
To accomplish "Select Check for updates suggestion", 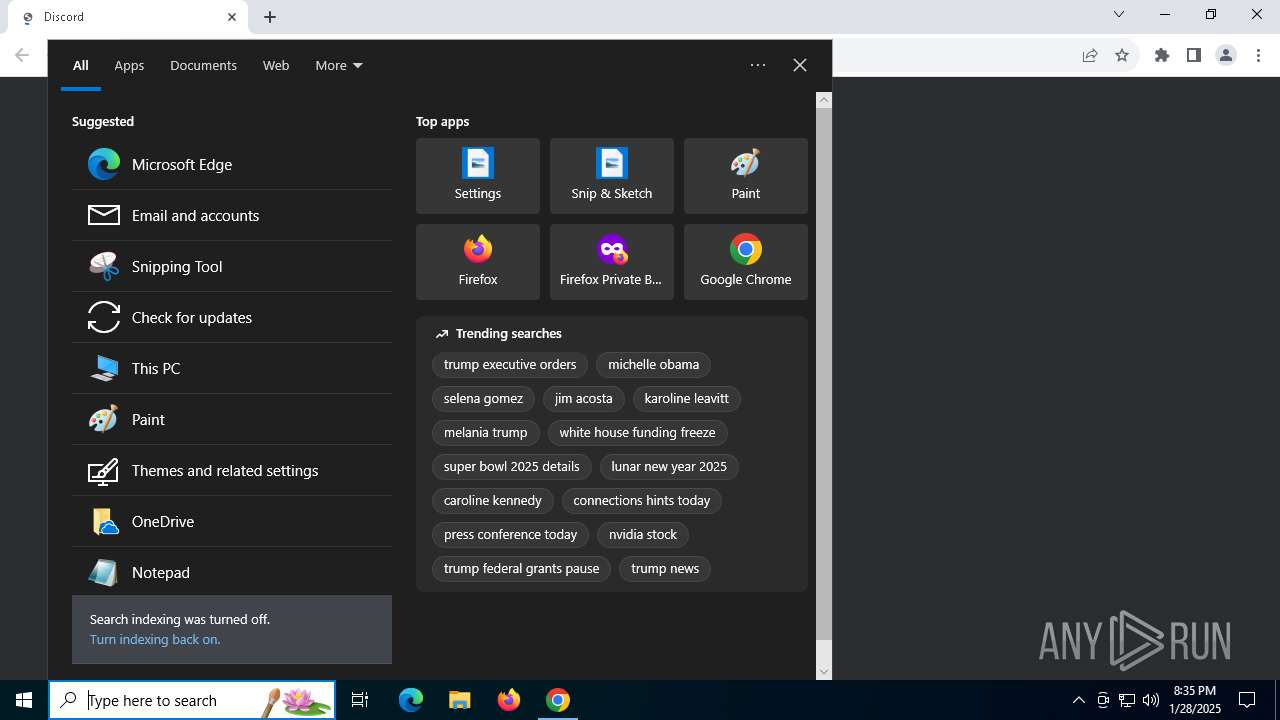I will 232,317.
